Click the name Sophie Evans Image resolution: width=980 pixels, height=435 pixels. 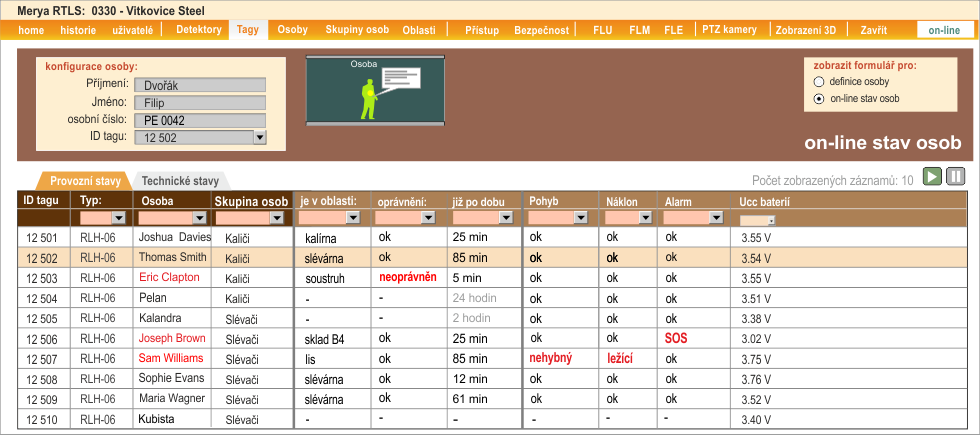(171, 378)
